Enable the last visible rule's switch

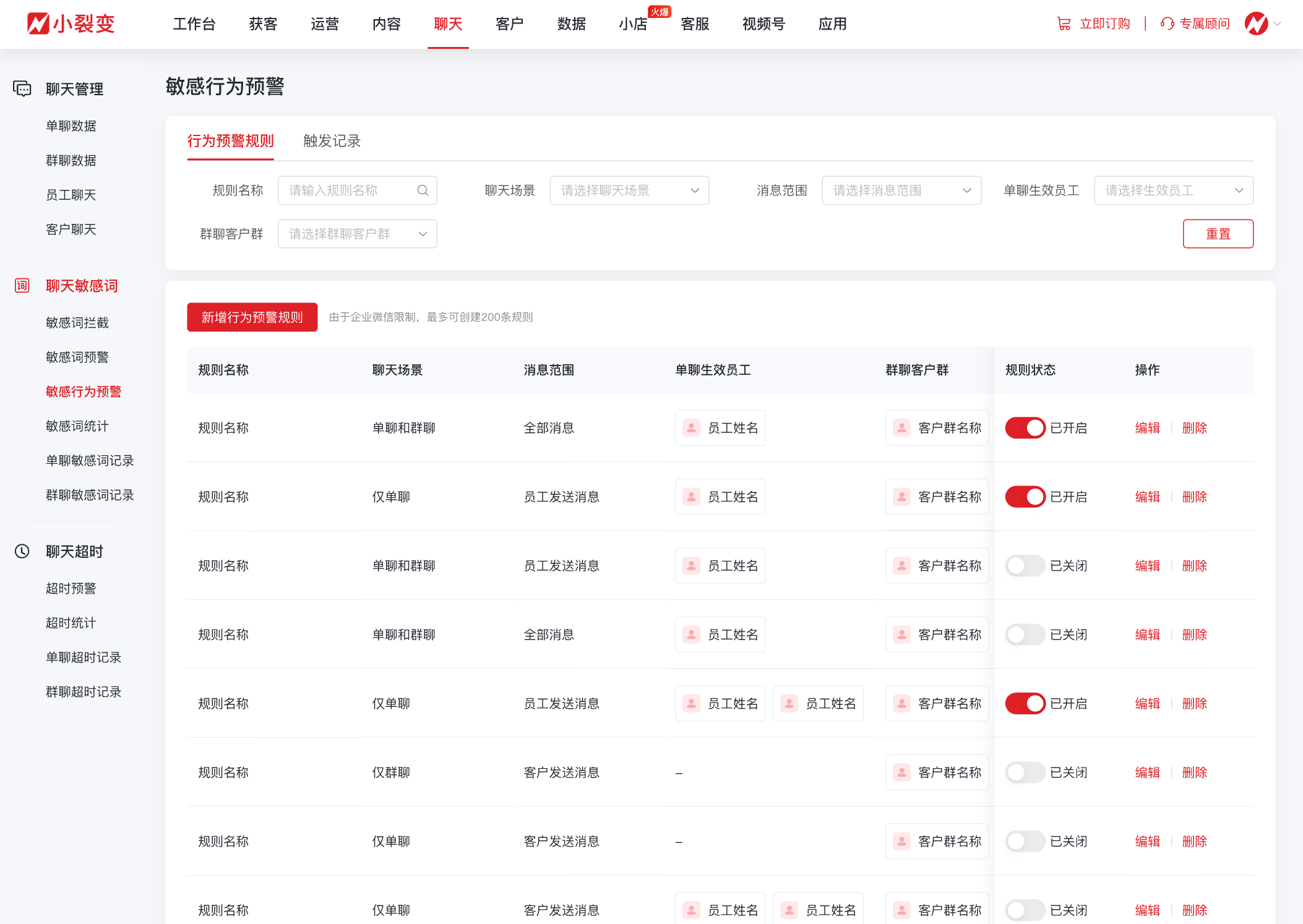pos(1025,910)
